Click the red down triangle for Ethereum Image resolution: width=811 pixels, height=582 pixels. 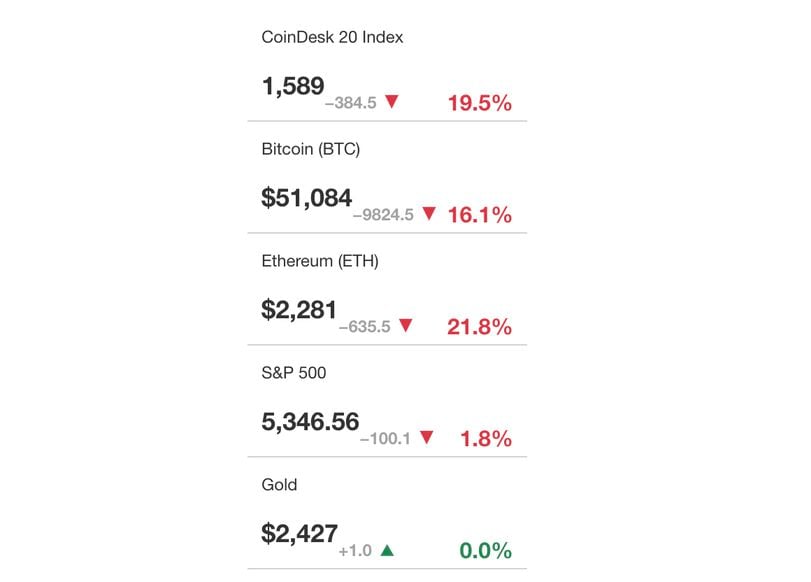pos(406,325)
